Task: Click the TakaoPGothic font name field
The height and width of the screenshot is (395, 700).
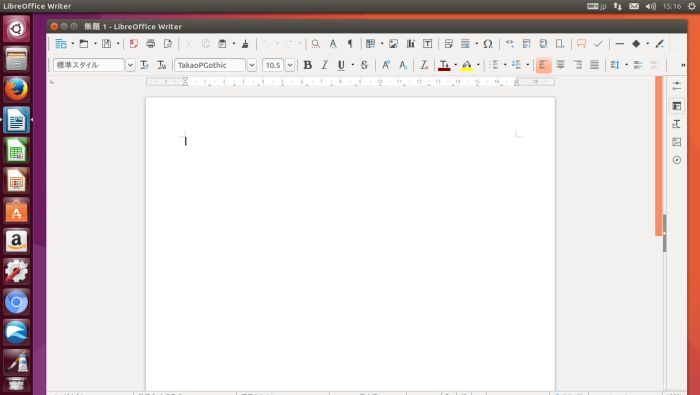Action: click(x=210, y=65)
